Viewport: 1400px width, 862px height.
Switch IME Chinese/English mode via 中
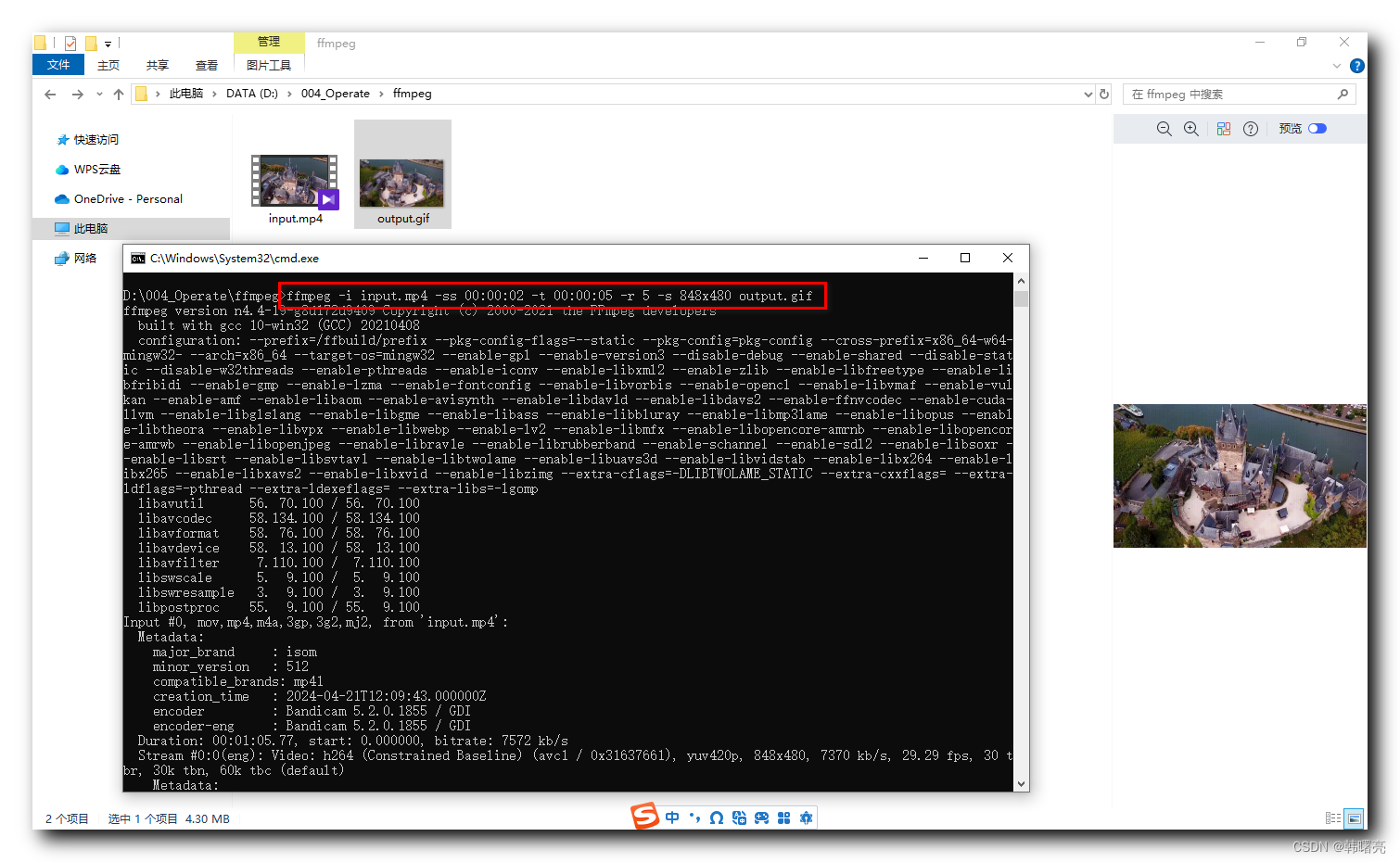[x=672, y=818]
